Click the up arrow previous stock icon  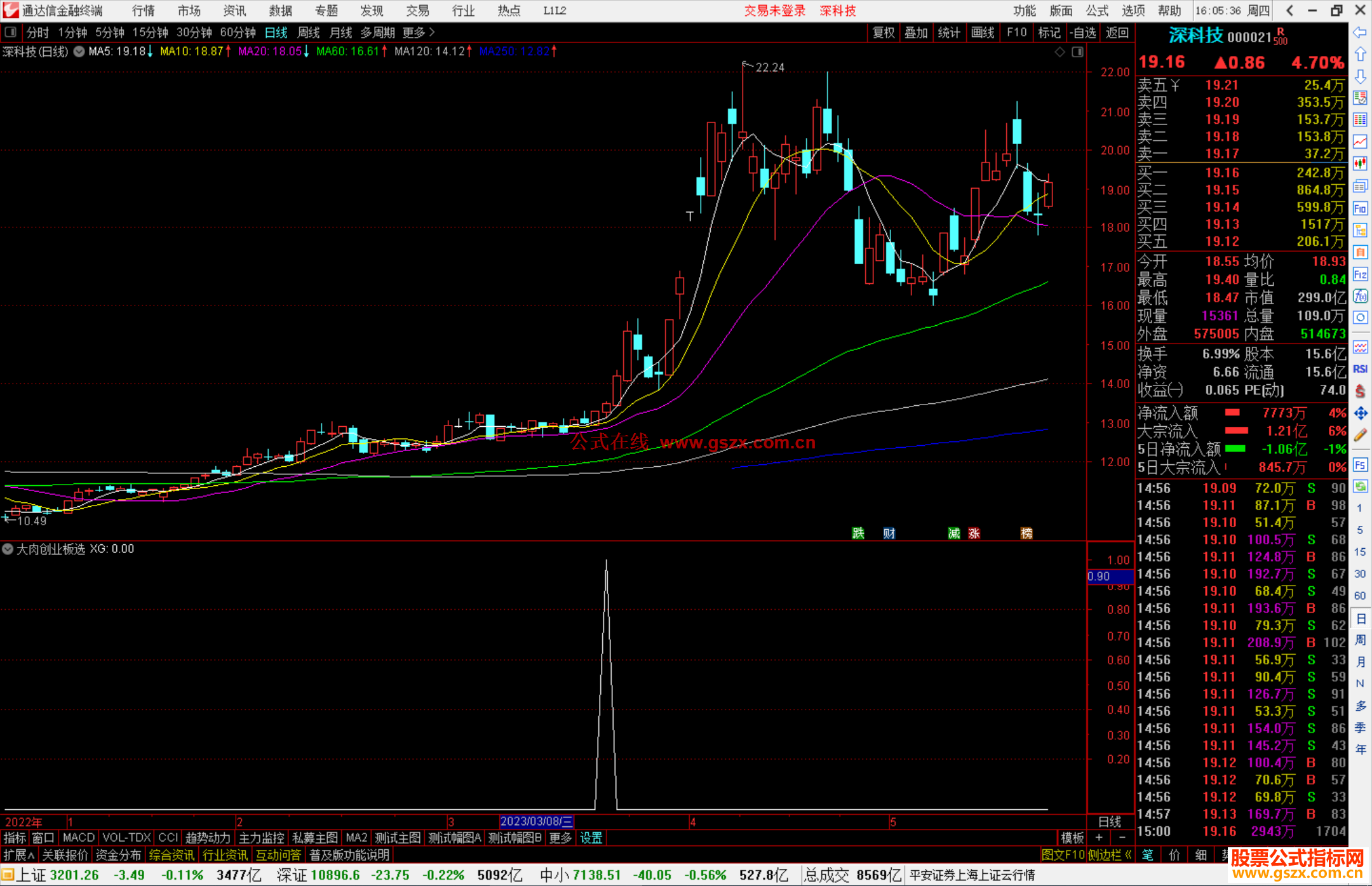(1360, 55)
